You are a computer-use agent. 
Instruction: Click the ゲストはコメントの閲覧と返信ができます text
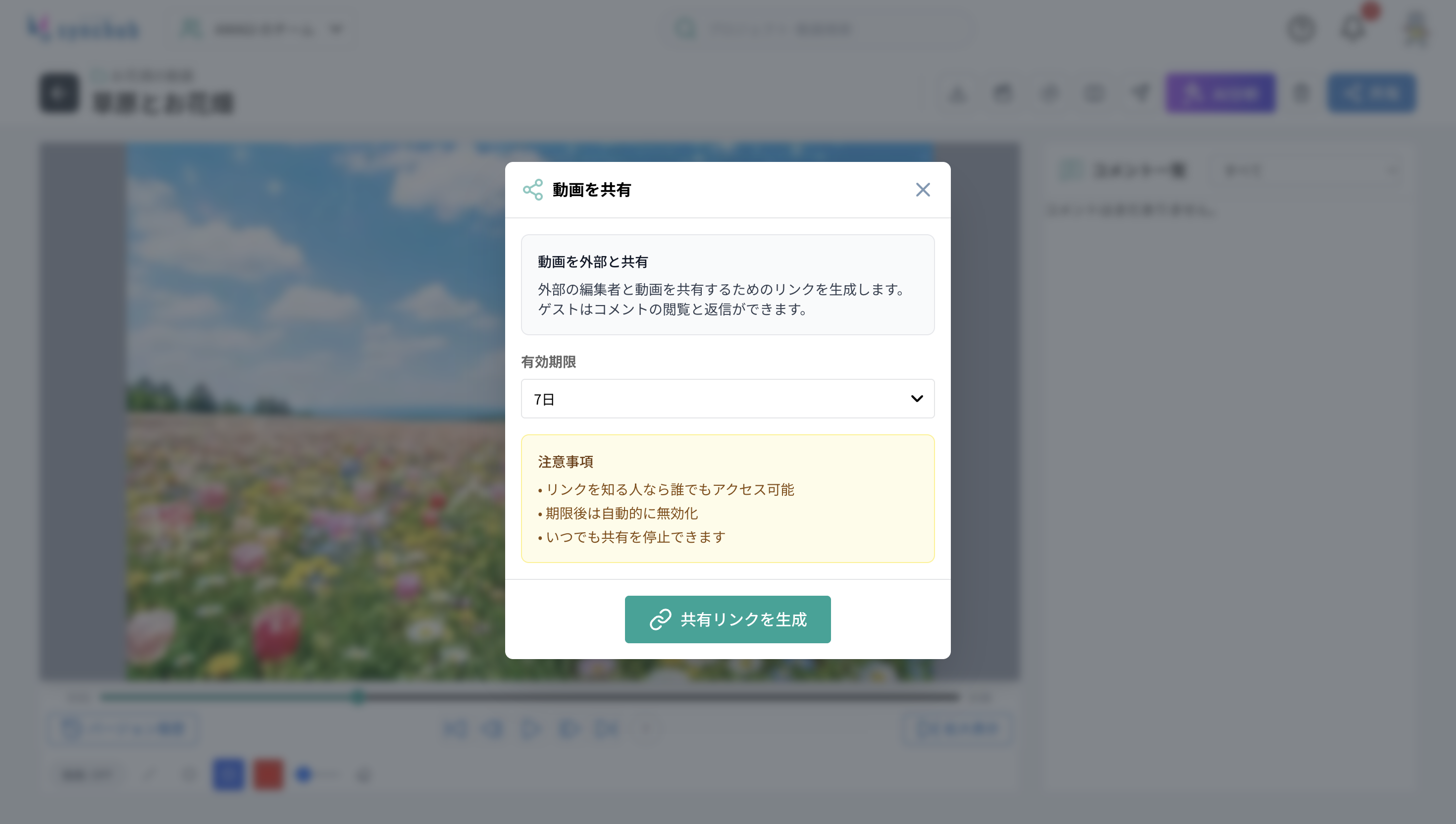[x=672, y=309]
